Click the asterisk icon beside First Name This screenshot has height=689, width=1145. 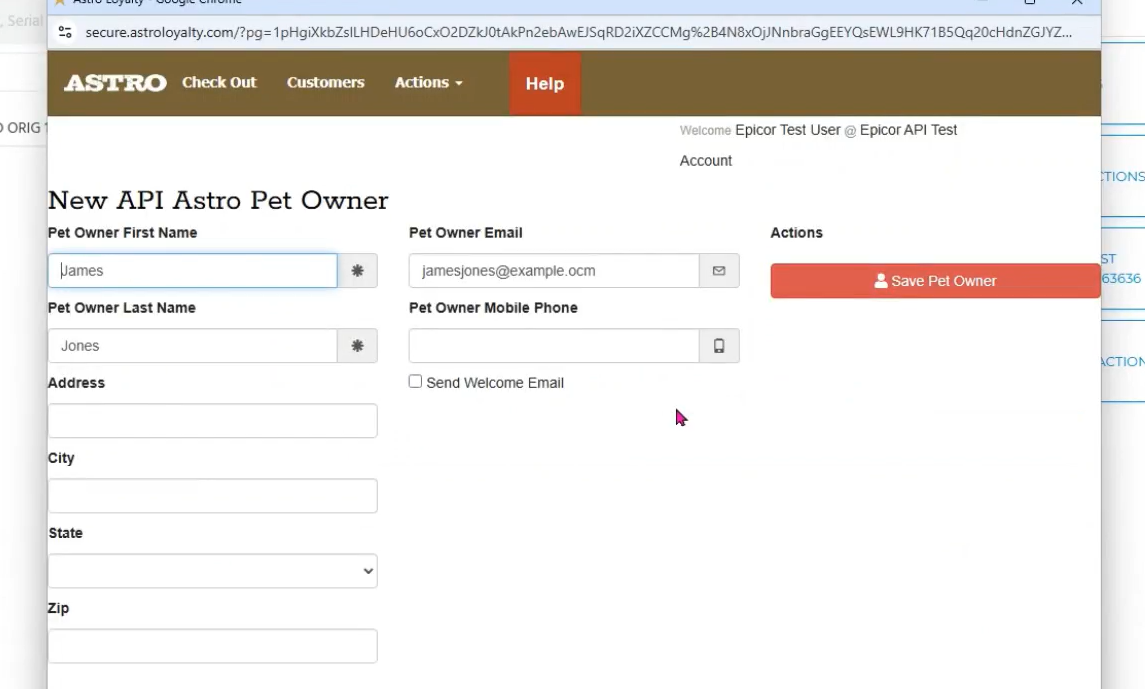(x=357, y=271)
